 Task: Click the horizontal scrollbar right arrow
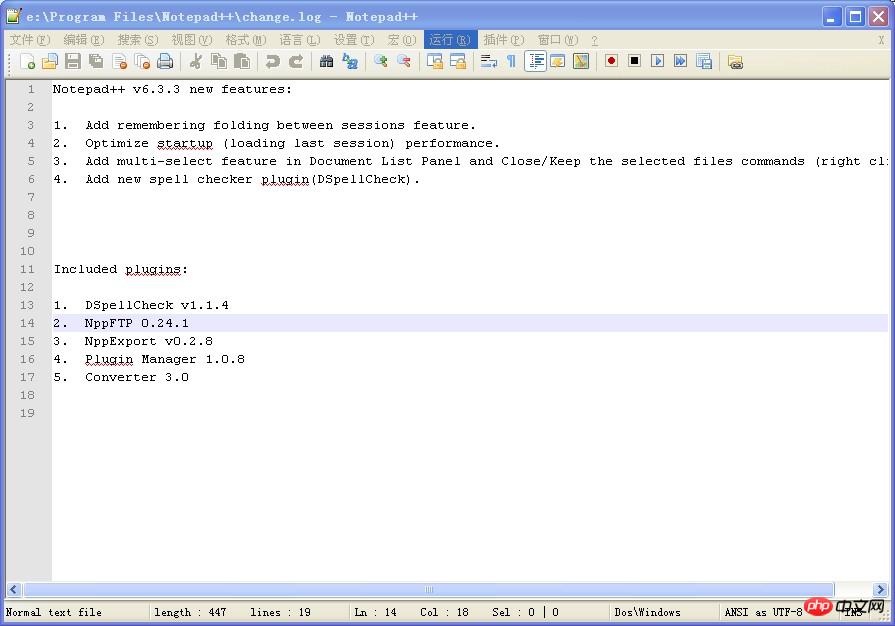(x=880, y=590)
